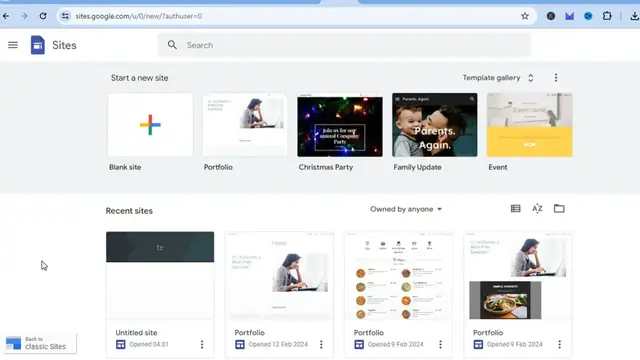Image resolution: width=640 pixels, height=360 pixels.
Task: Bookmark this page with star icon
Action: point(525,16)
